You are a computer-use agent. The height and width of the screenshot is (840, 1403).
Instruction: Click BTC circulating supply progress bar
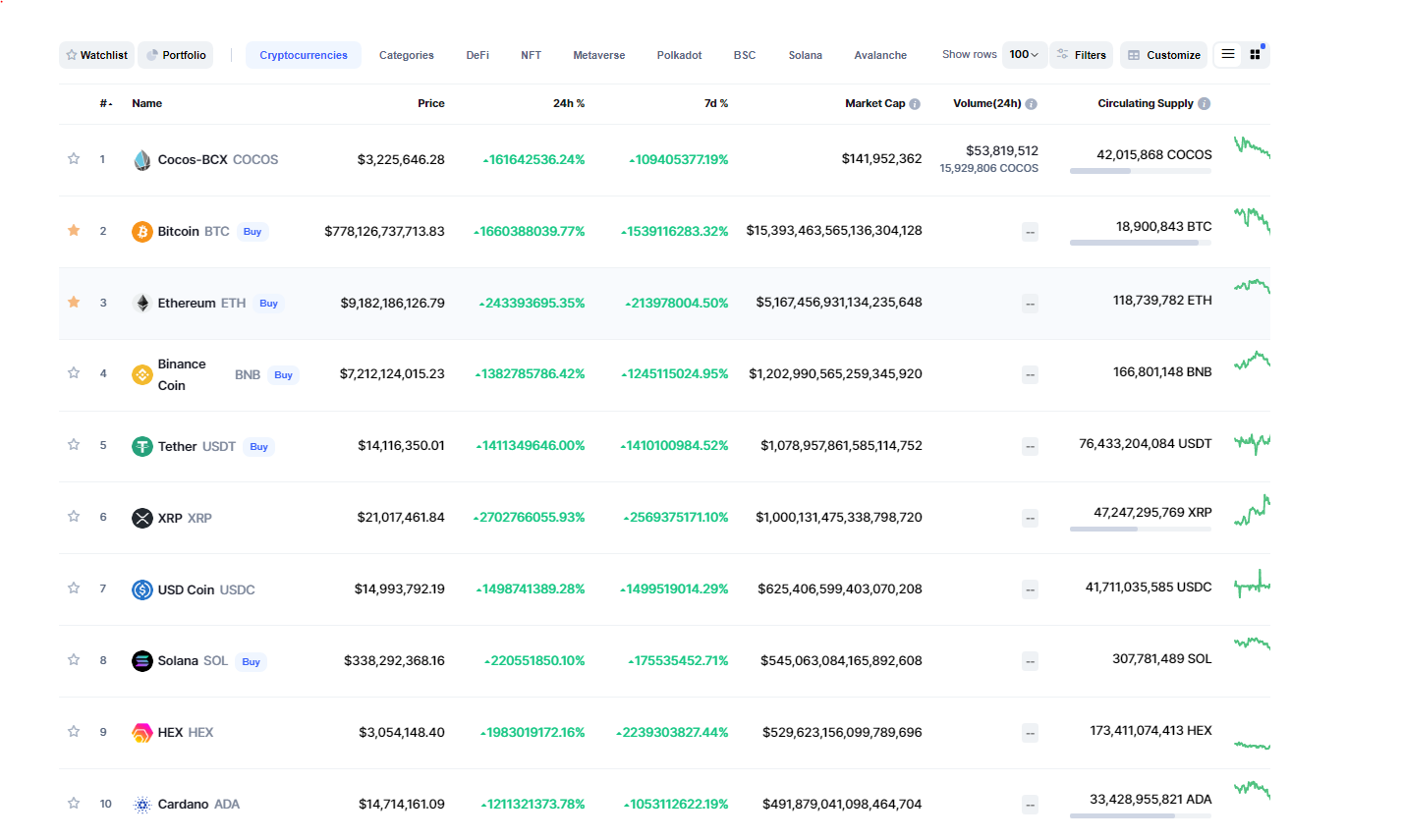point(1141,243)
